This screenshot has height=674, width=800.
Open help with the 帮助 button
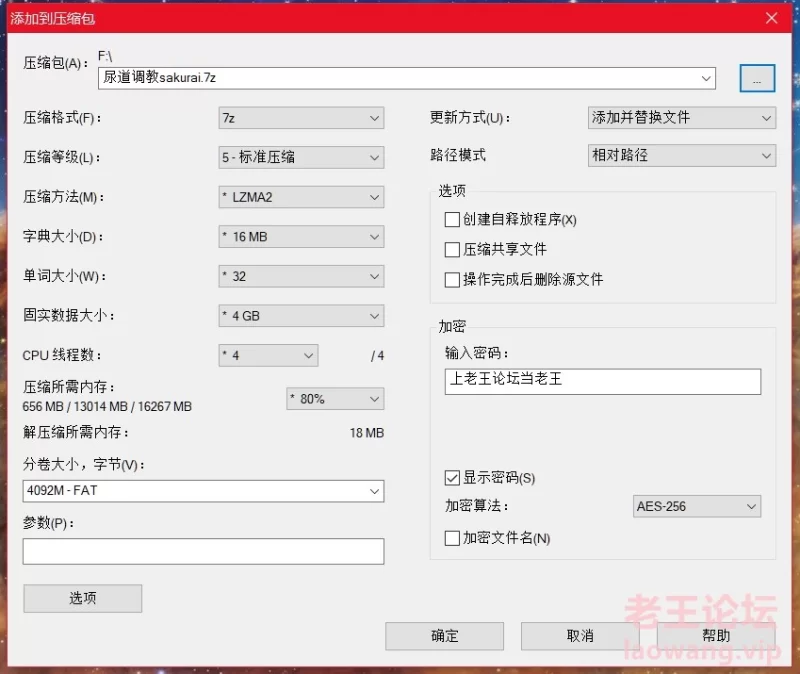point(716,636)
